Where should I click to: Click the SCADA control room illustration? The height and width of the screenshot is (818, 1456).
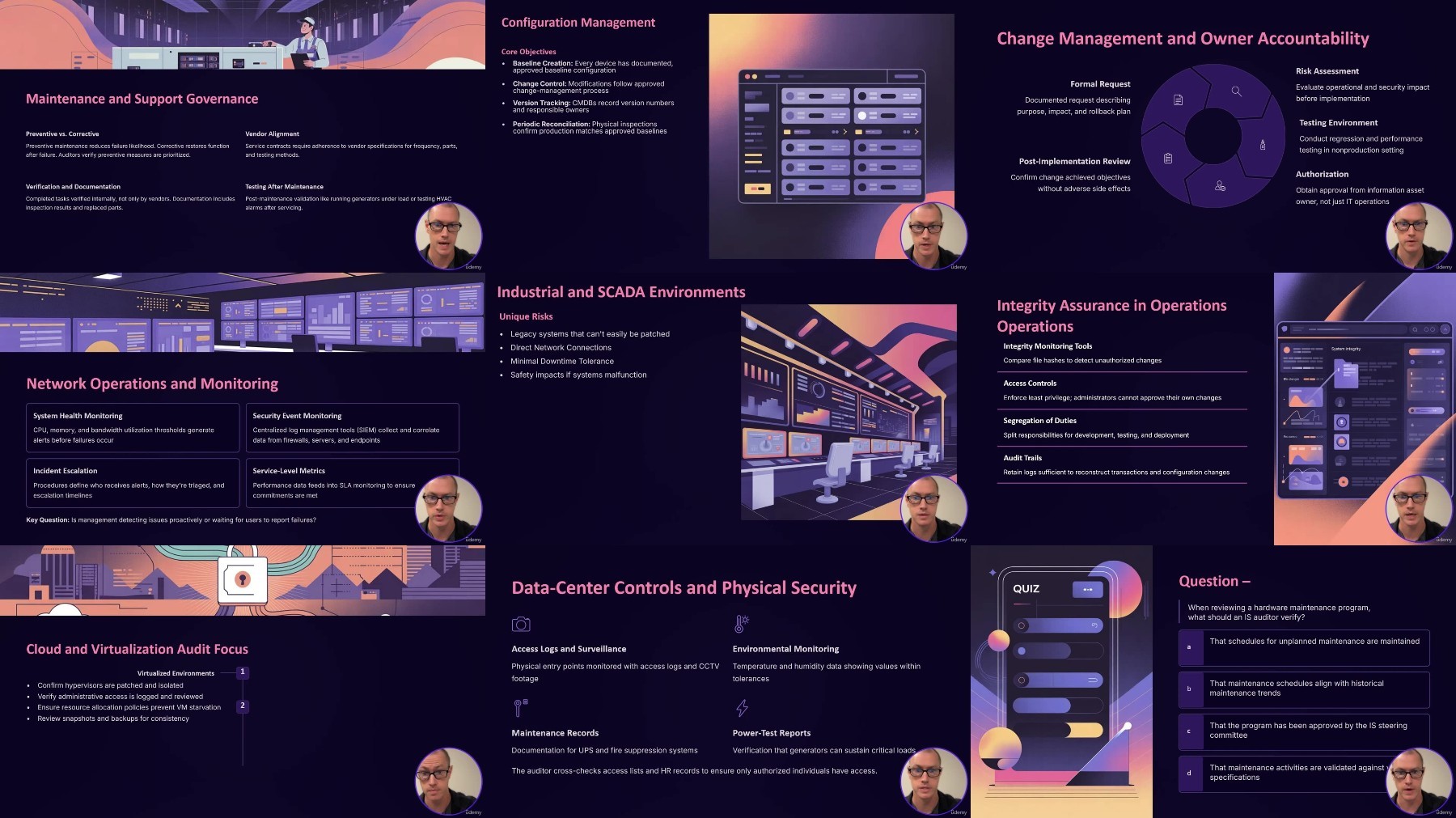click(x=849, y=412)
